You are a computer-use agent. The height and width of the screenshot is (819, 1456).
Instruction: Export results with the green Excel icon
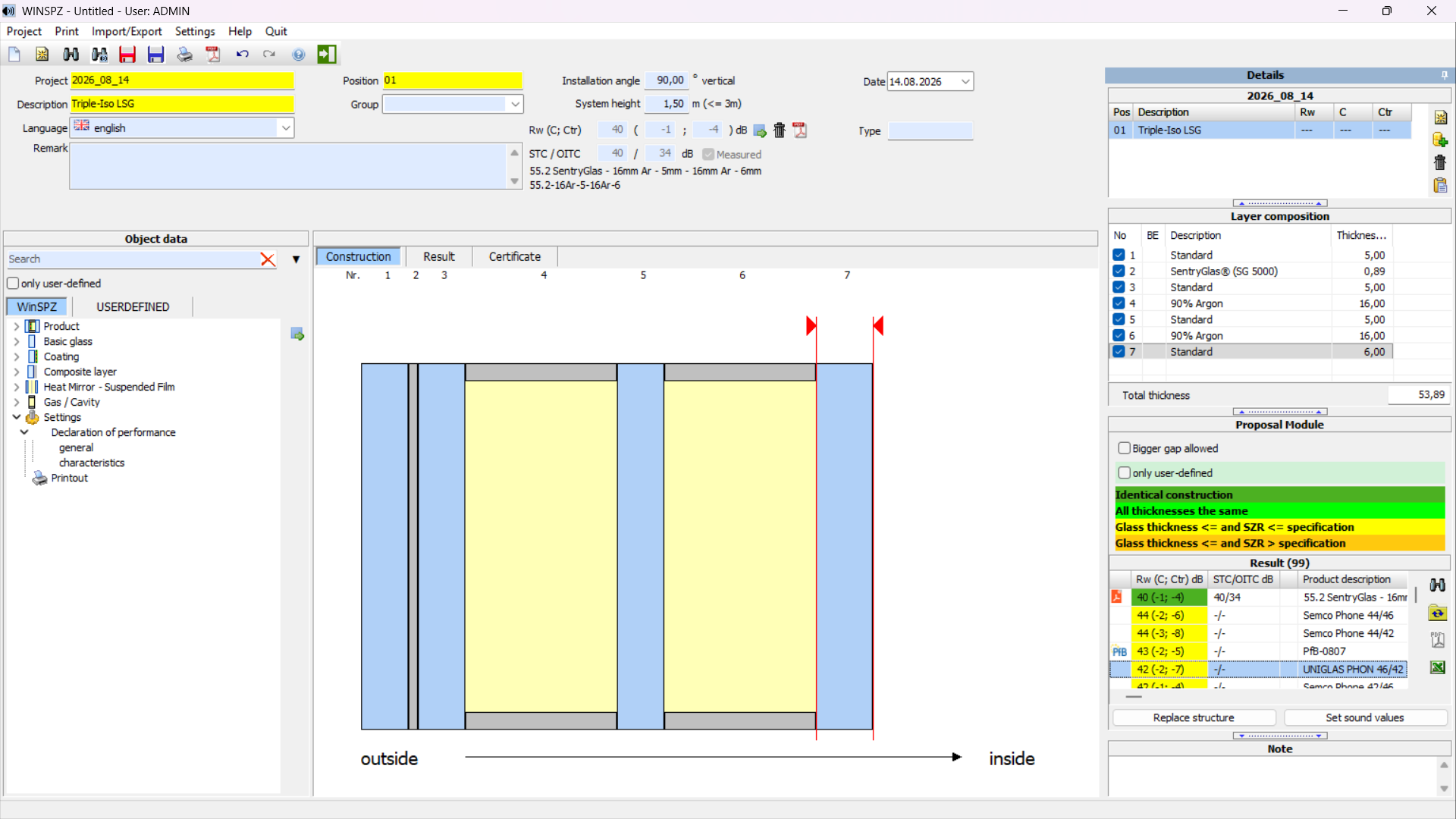(x=1438, y=667)
